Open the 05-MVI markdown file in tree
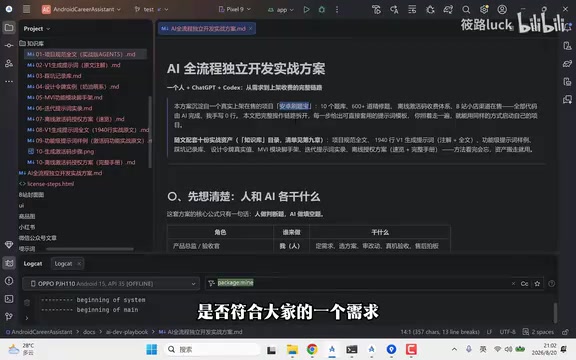 (x=65, y=97)
